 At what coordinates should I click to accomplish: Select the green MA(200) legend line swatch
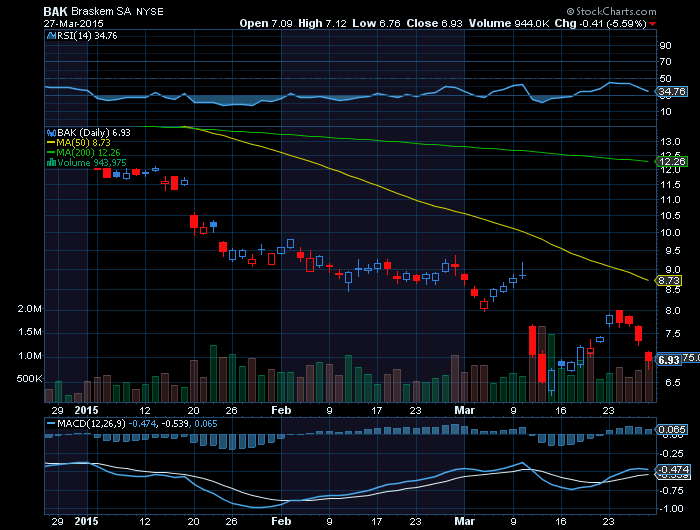point(51,153)
